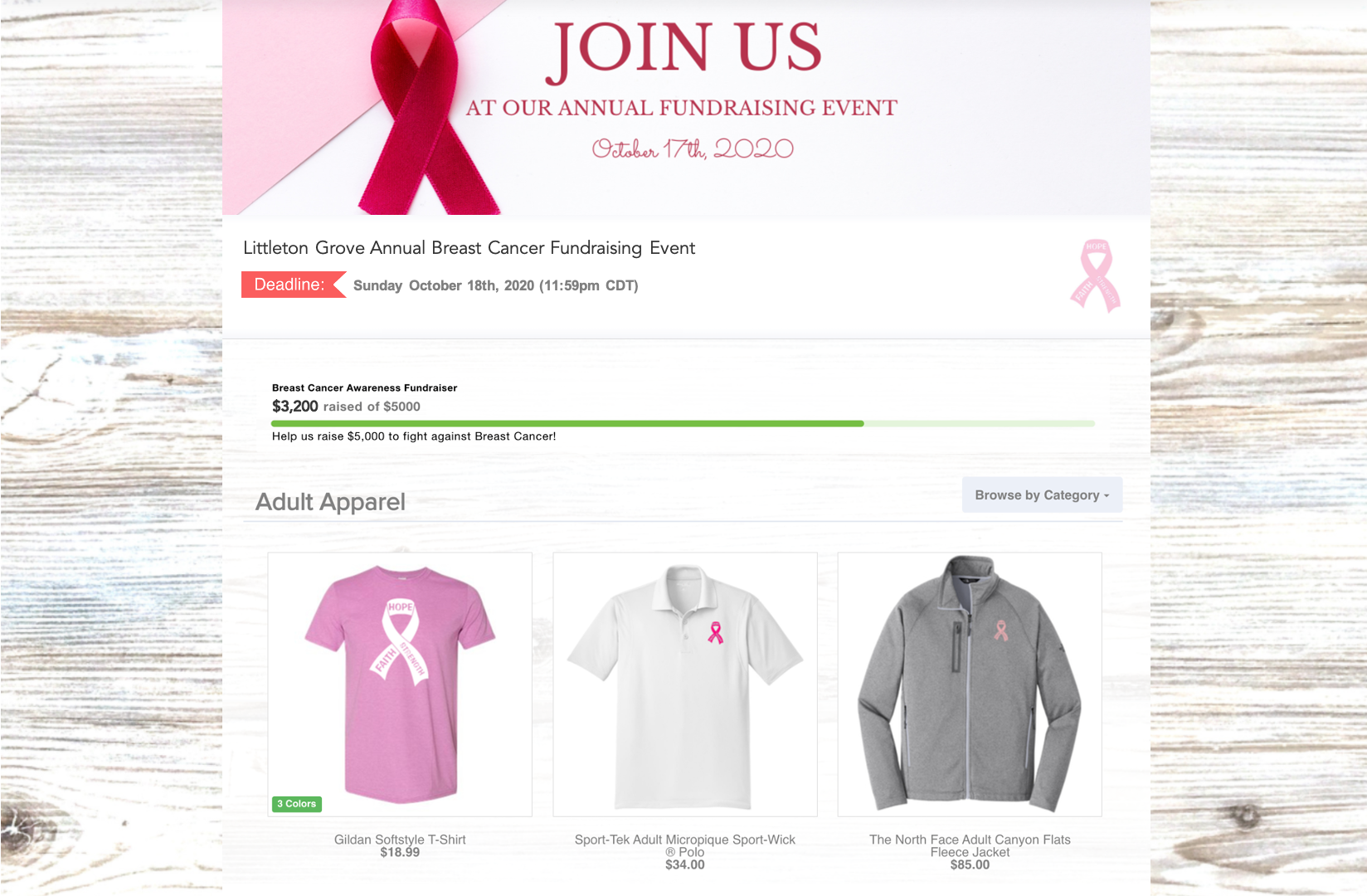Click the red Deadline label
Screen dimensions: 1367x896
pyautogui.click(x=294, y=285)
